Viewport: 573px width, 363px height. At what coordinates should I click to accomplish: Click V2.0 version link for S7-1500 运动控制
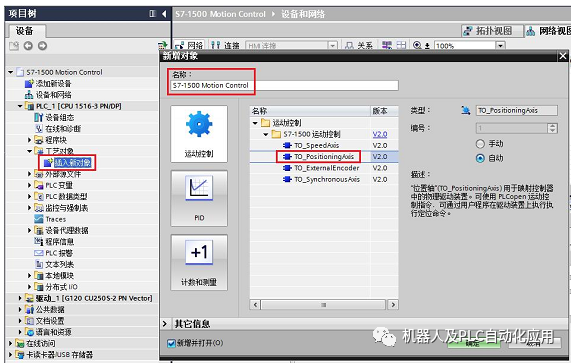tap(380, 135)
